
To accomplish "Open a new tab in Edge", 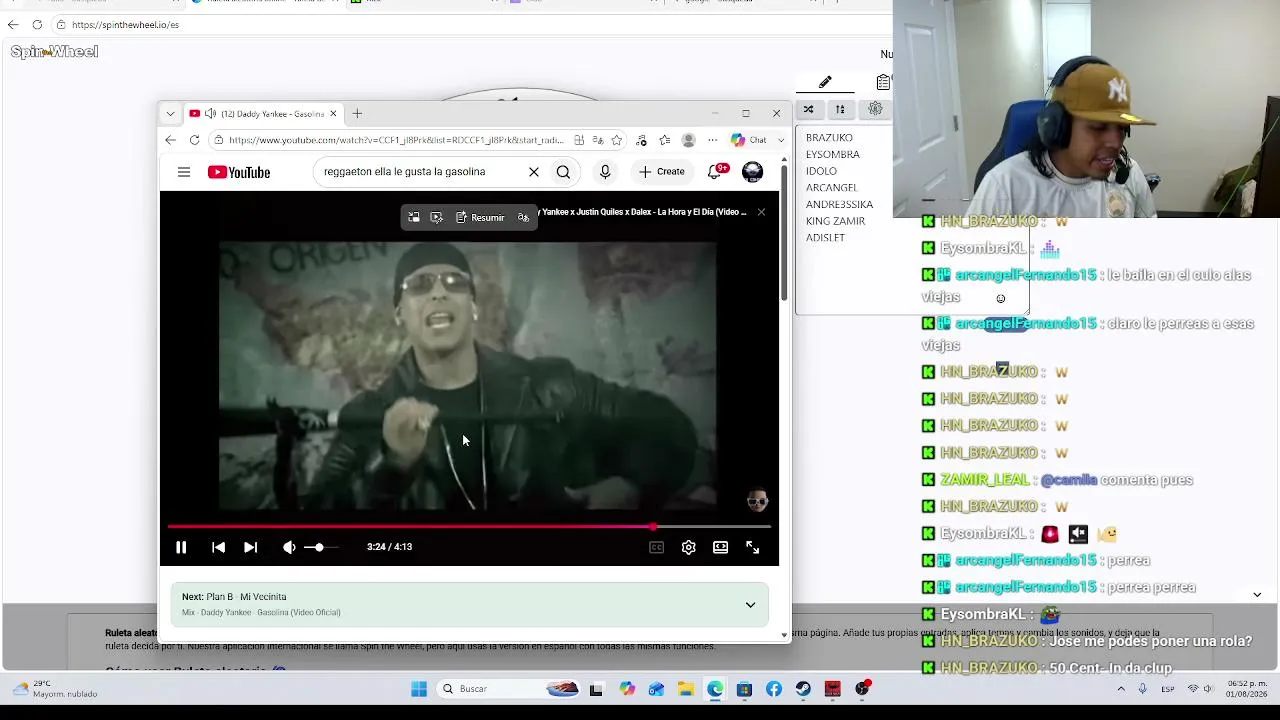I will coord(357,114).
